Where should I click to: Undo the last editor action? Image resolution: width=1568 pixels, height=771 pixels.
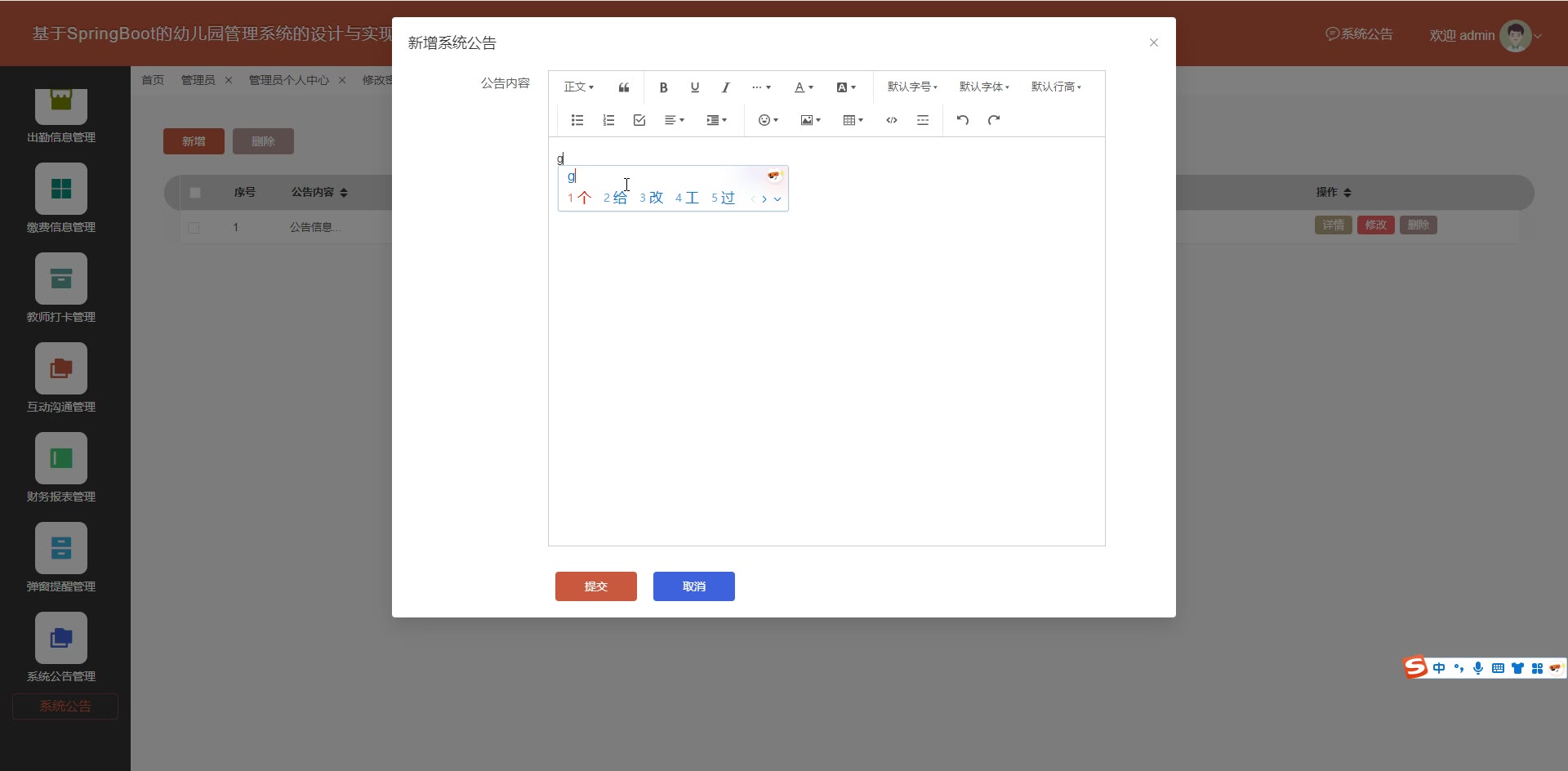pyautogui.click(x=963, y=120)
